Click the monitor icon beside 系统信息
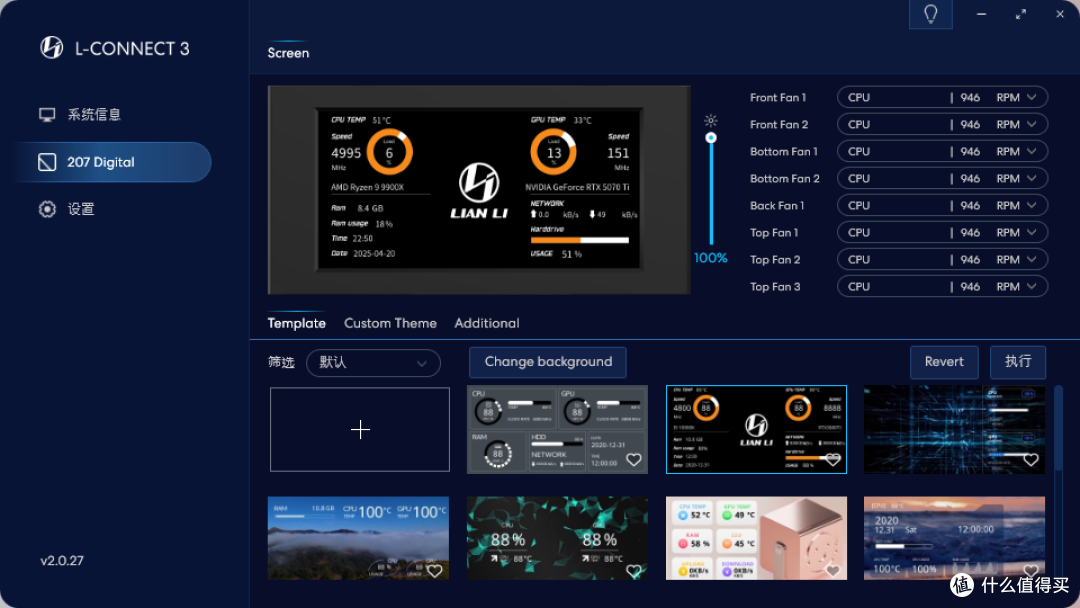This screenshot has height=608, width=1080. [x=47, y=114]
